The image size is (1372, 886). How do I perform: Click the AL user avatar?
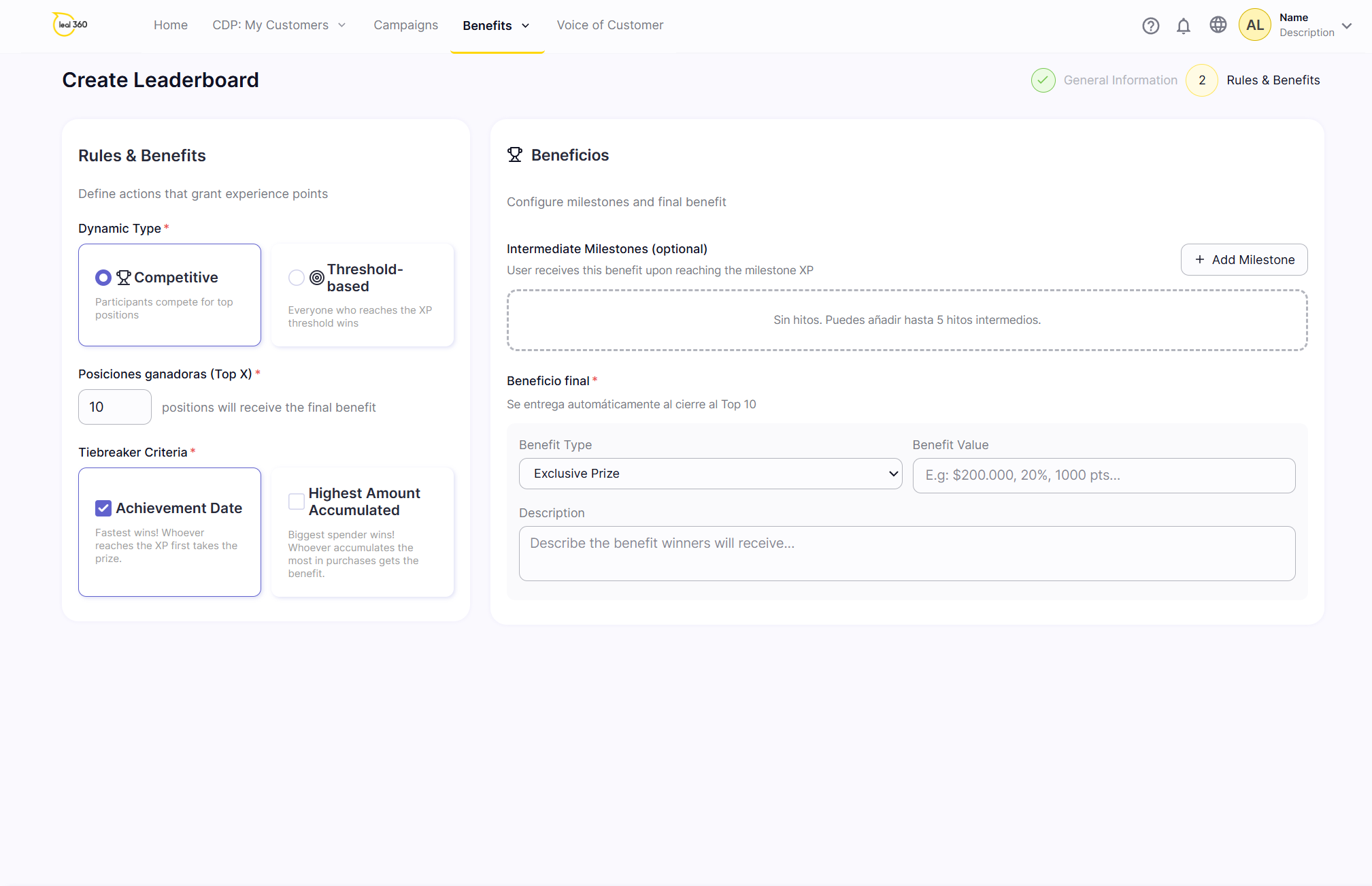click(1254, 25)
